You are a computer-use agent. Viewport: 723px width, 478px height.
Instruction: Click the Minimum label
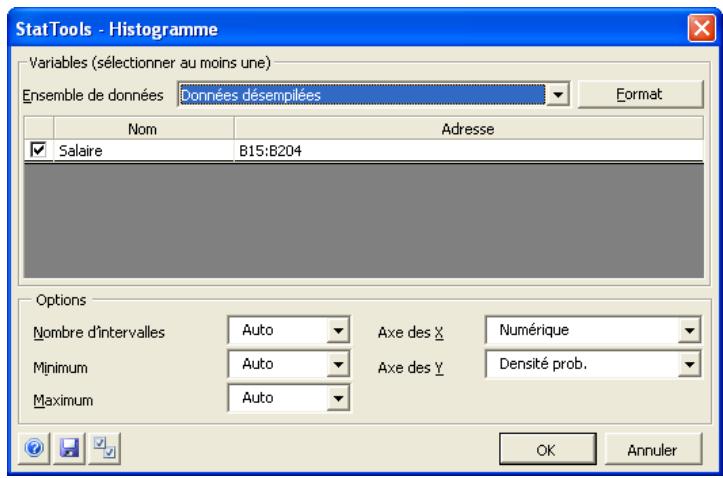pos(60,367)
